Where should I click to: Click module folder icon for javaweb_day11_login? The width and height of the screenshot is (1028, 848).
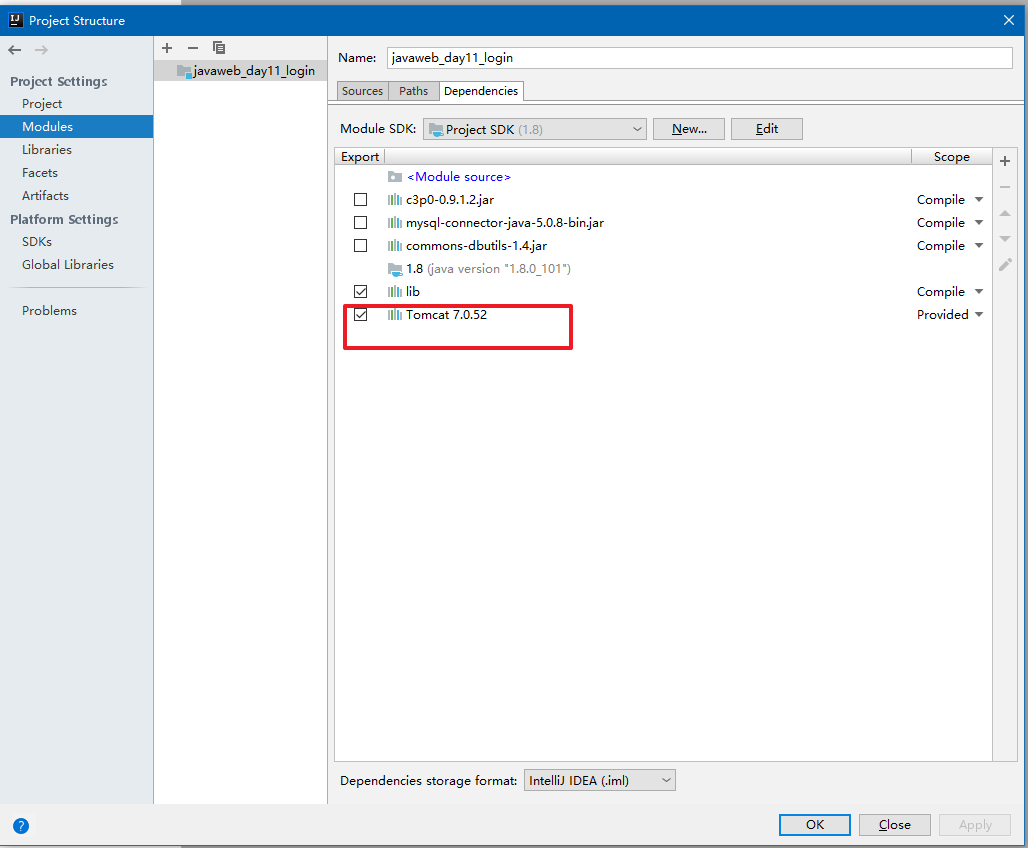click(x=184, y=71)
